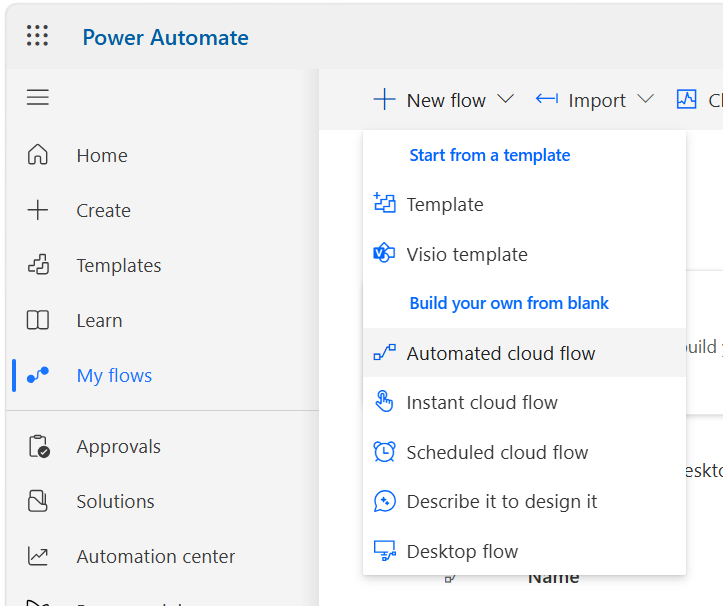Select Automated cloud flow
This screenshot has width=723, height=606.
(524, 353)
